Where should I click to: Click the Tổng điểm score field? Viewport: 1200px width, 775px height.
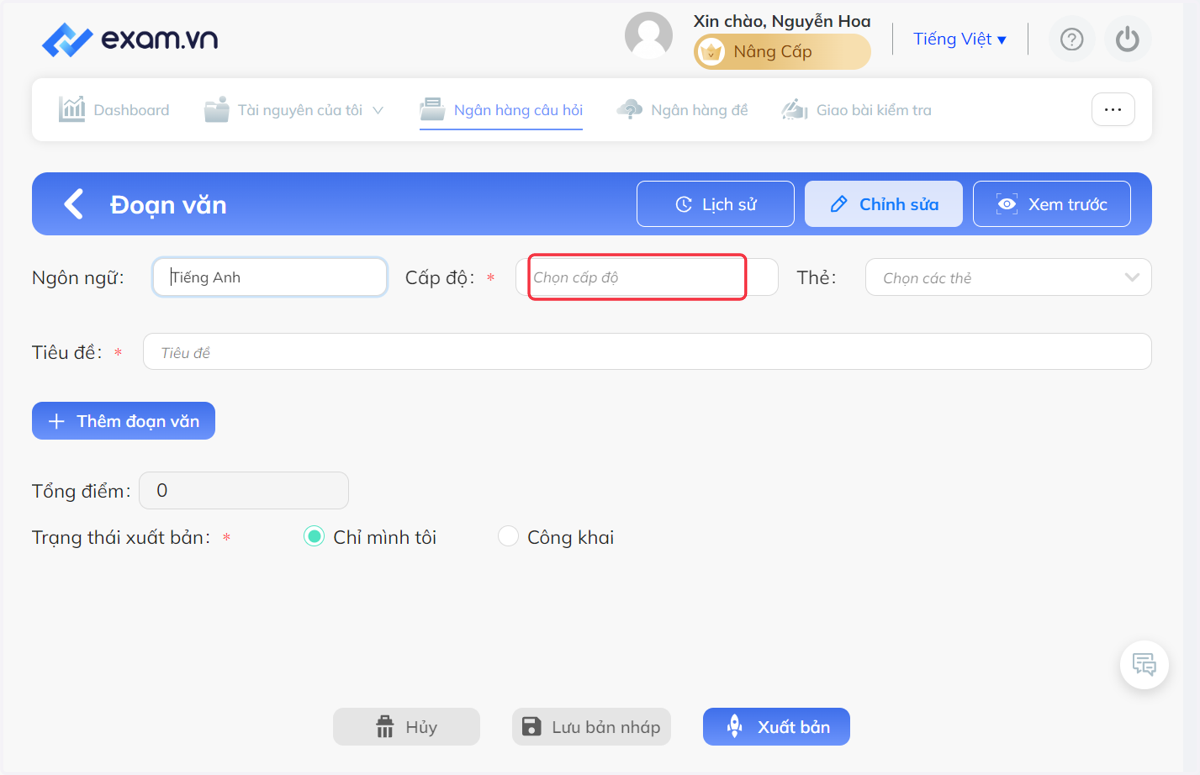(x=244, y=491)
